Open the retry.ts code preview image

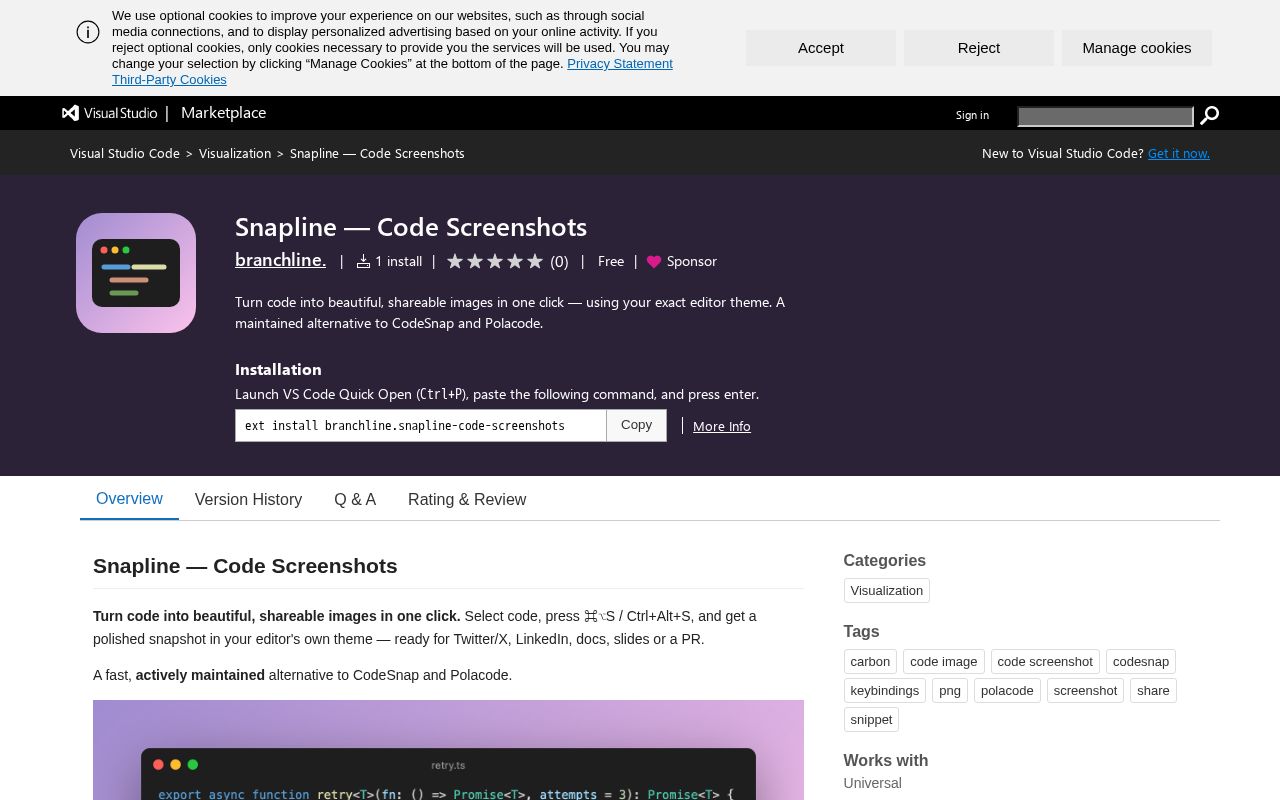click(448, 750)
